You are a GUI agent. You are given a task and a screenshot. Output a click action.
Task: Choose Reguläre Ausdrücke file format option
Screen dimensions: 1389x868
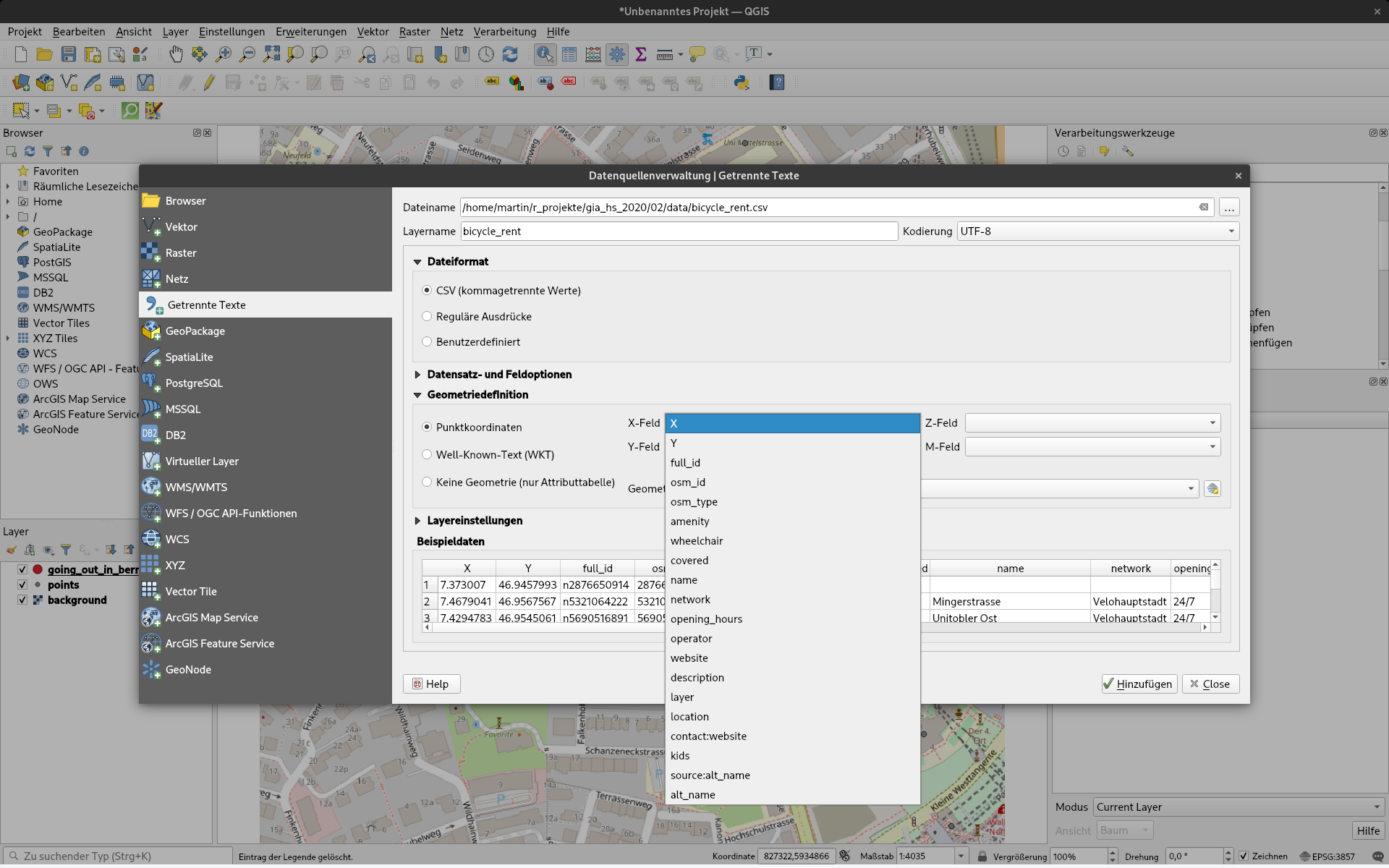point(427,317)
